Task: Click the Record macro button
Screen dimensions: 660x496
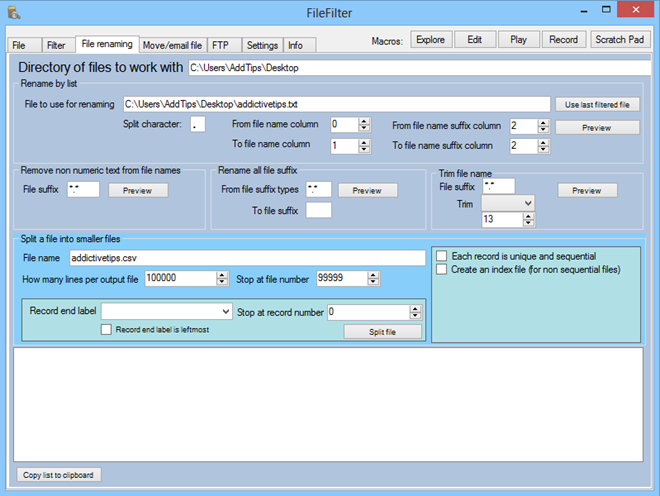Action: click(x=563, y=40)
